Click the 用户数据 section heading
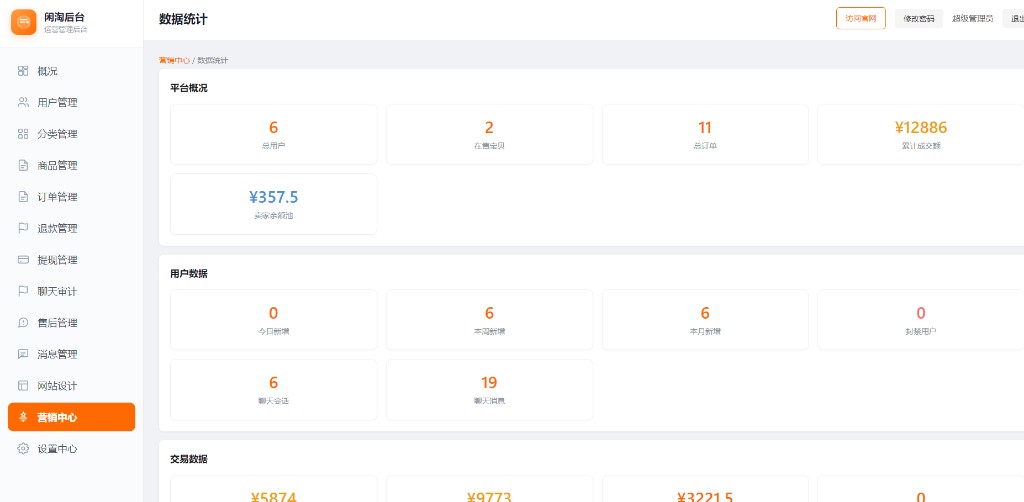Viewport: 1024px width, 502px height. pyautogui.click(x=189, y=274)
